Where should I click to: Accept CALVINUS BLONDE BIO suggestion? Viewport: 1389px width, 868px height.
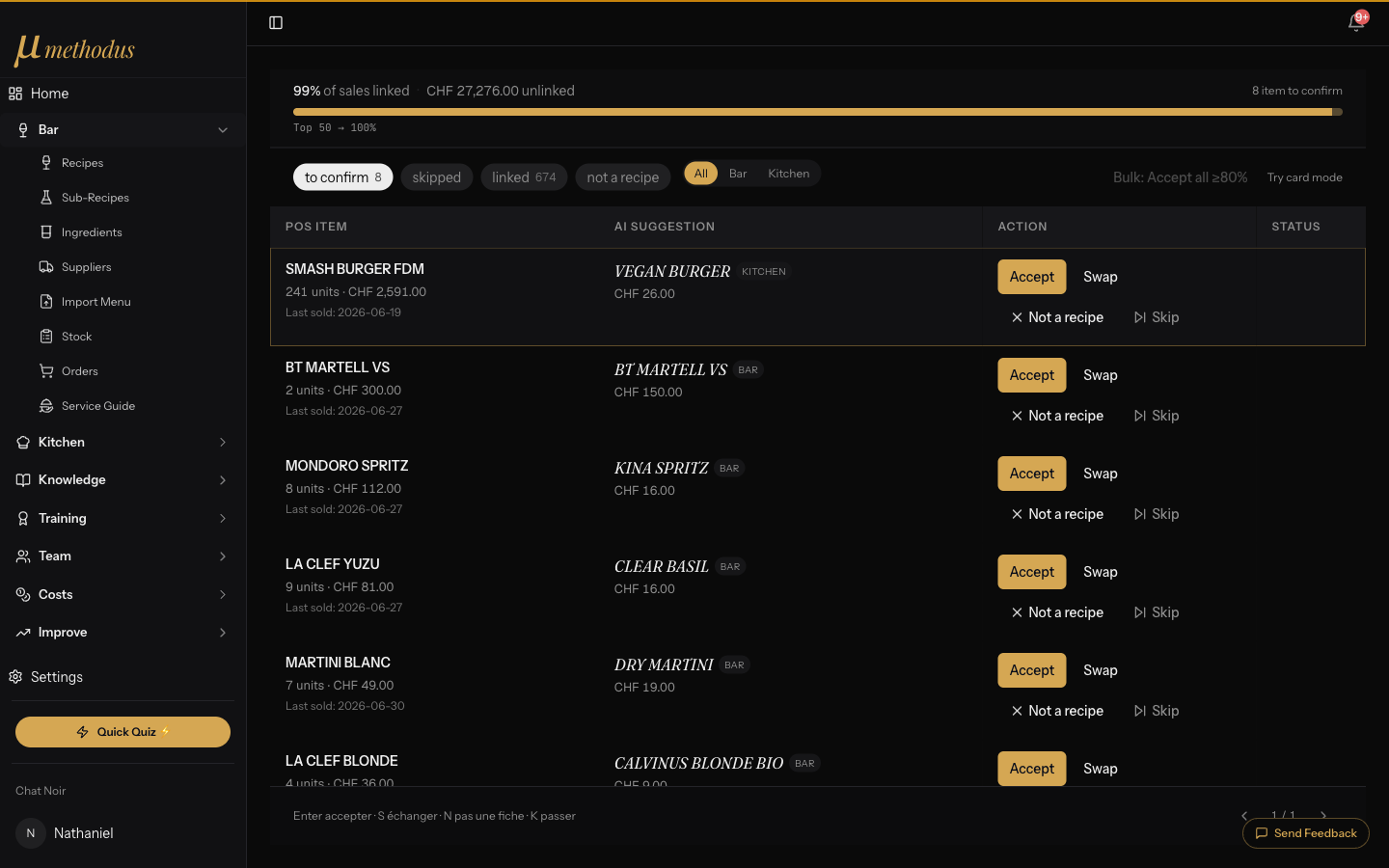pyautogui.click(x=1032, y=769)
